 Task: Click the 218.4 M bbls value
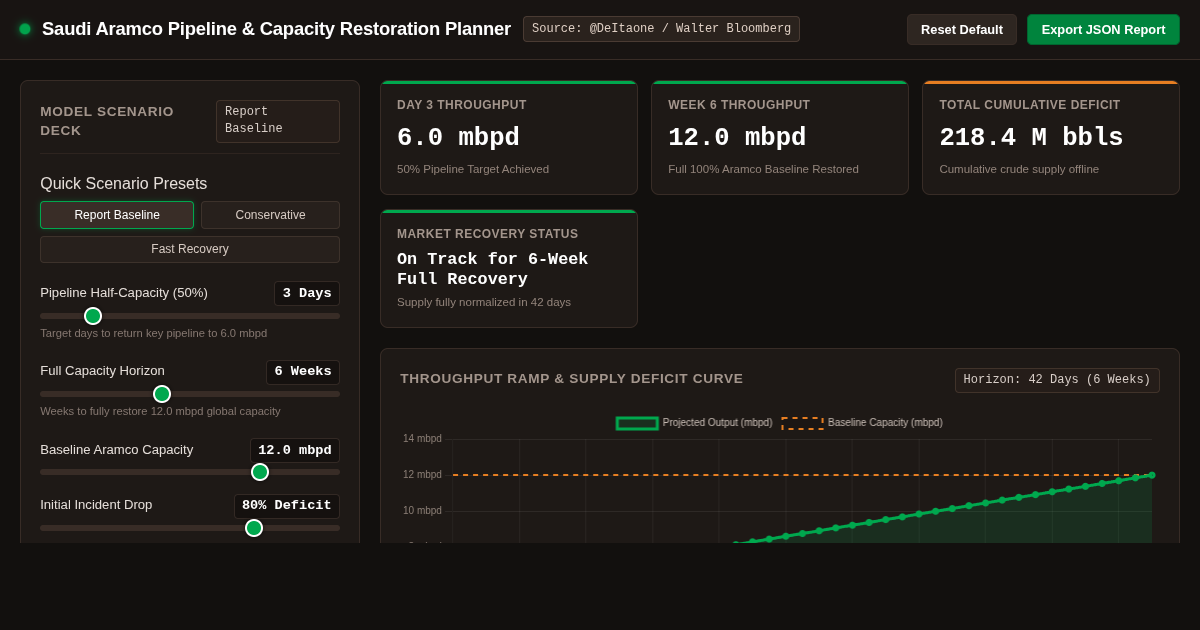1031,138
